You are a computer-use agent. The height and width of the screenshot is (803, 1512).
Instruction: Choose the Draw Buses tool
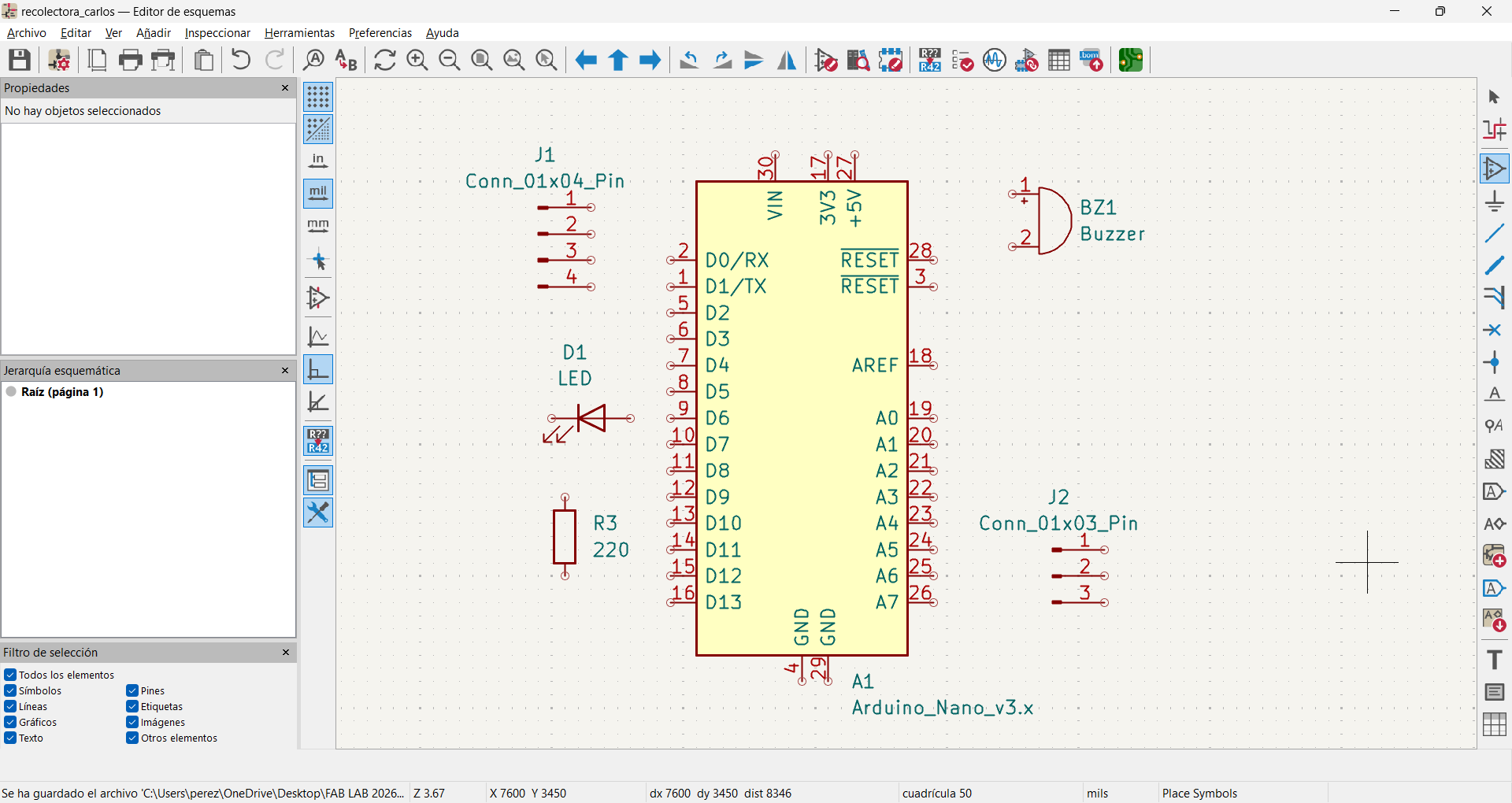pos(1495,266)
